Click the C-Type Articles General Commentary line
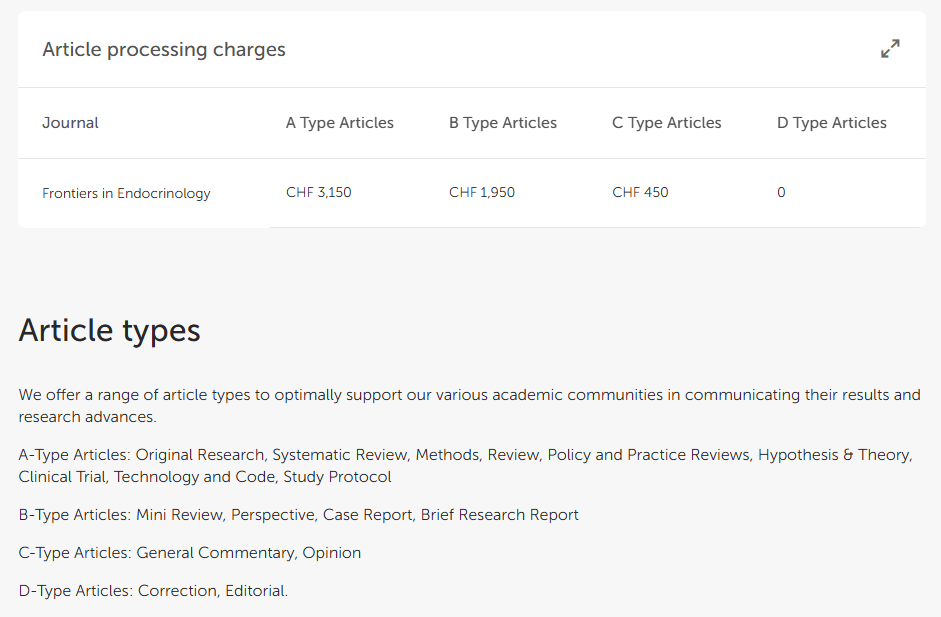 click(190, 553)
